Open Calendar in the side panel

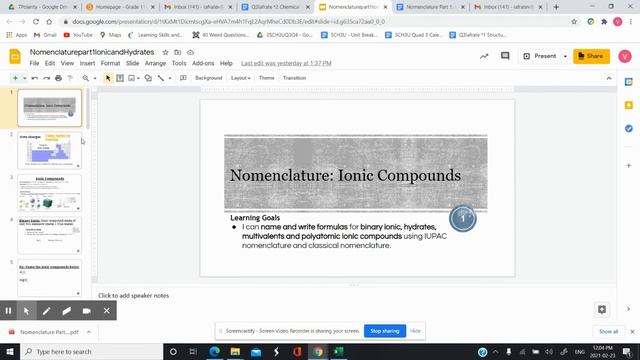629,82
